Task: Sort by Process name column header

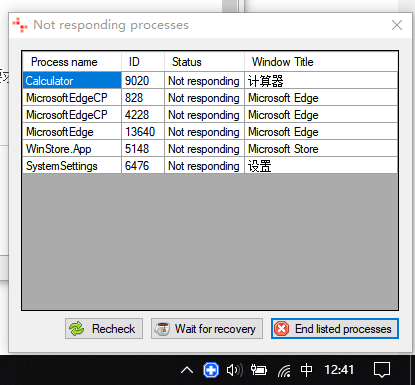Action: click(72, 62)
